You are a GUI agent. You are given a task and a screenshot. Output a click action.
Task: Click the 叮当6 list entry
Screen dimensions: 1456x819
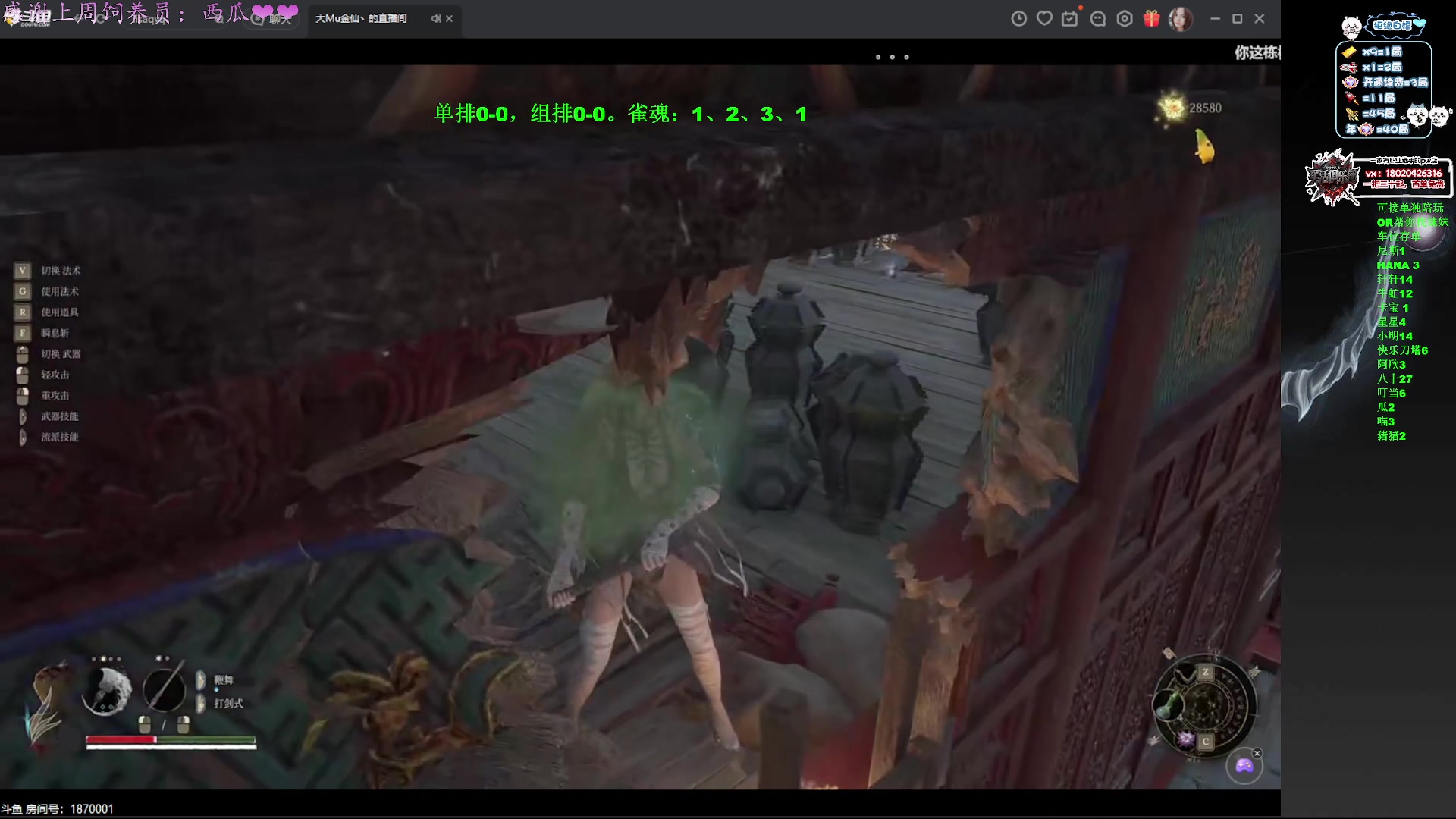[1392, 393]
